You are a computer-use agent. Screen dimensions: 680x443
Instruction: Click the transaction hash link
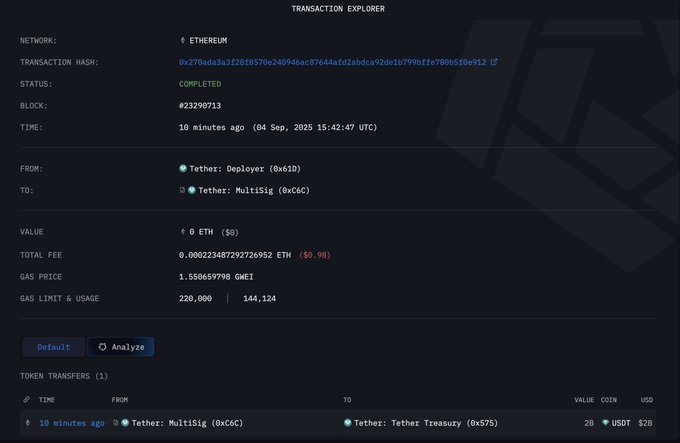tap(332, 62)
